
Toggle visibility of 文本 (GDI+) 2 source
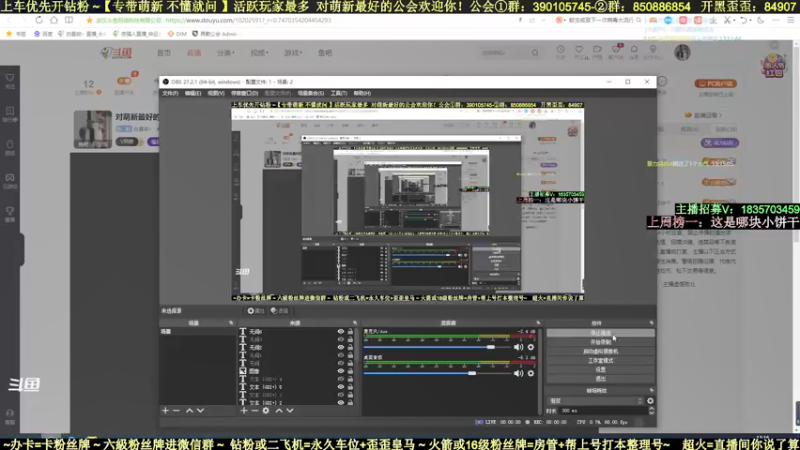point(340,403)
